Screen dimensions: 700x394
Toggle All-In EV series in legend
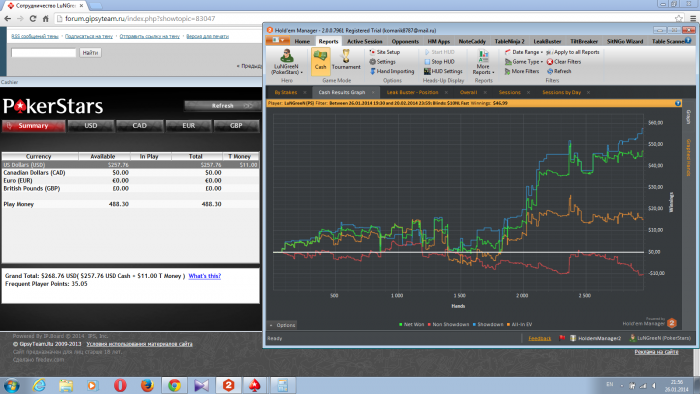519,324
